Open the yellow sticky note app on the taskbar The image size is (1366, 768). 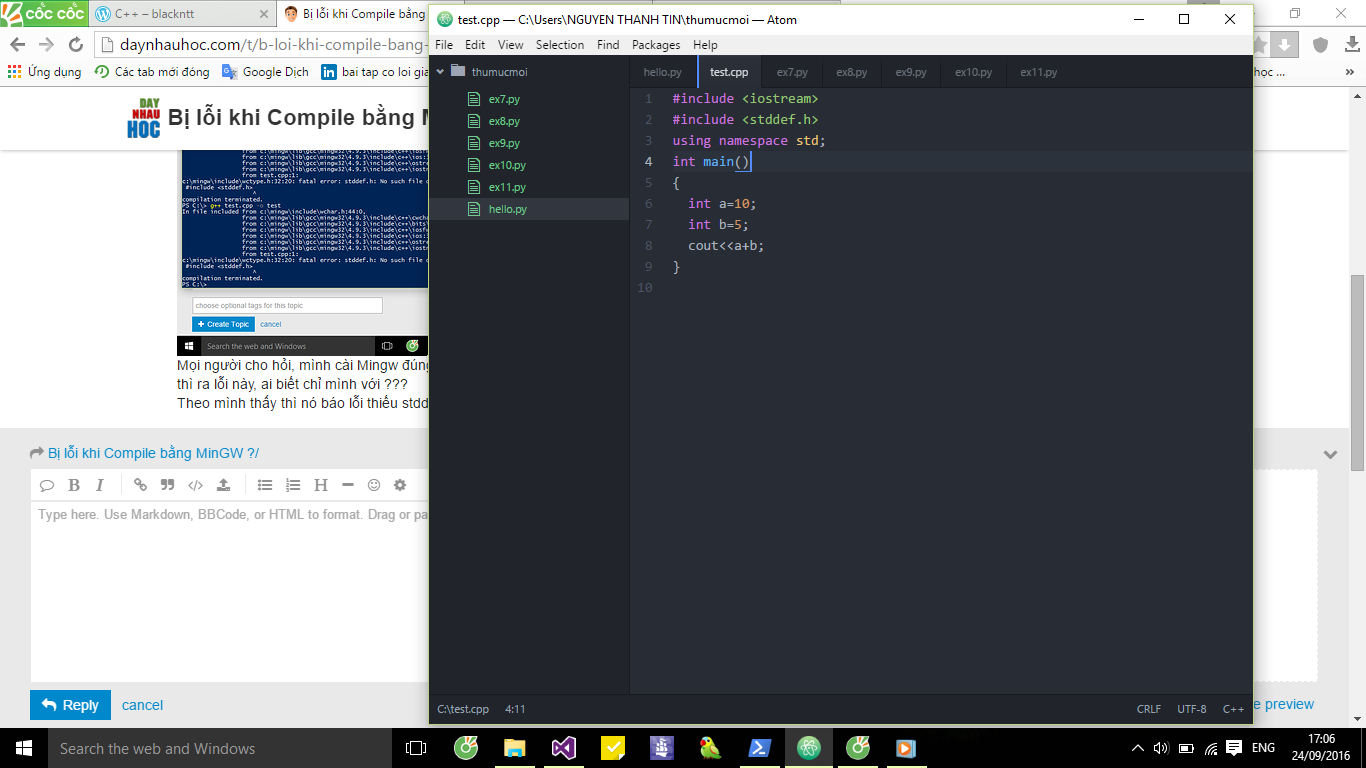click(613, 748)
